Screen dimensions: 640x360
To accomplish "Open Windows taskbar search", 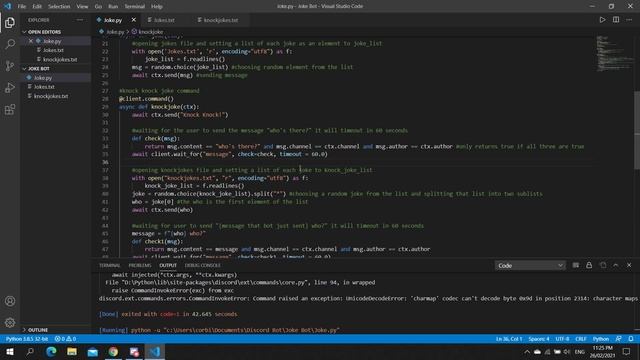I will pos(30,351).
